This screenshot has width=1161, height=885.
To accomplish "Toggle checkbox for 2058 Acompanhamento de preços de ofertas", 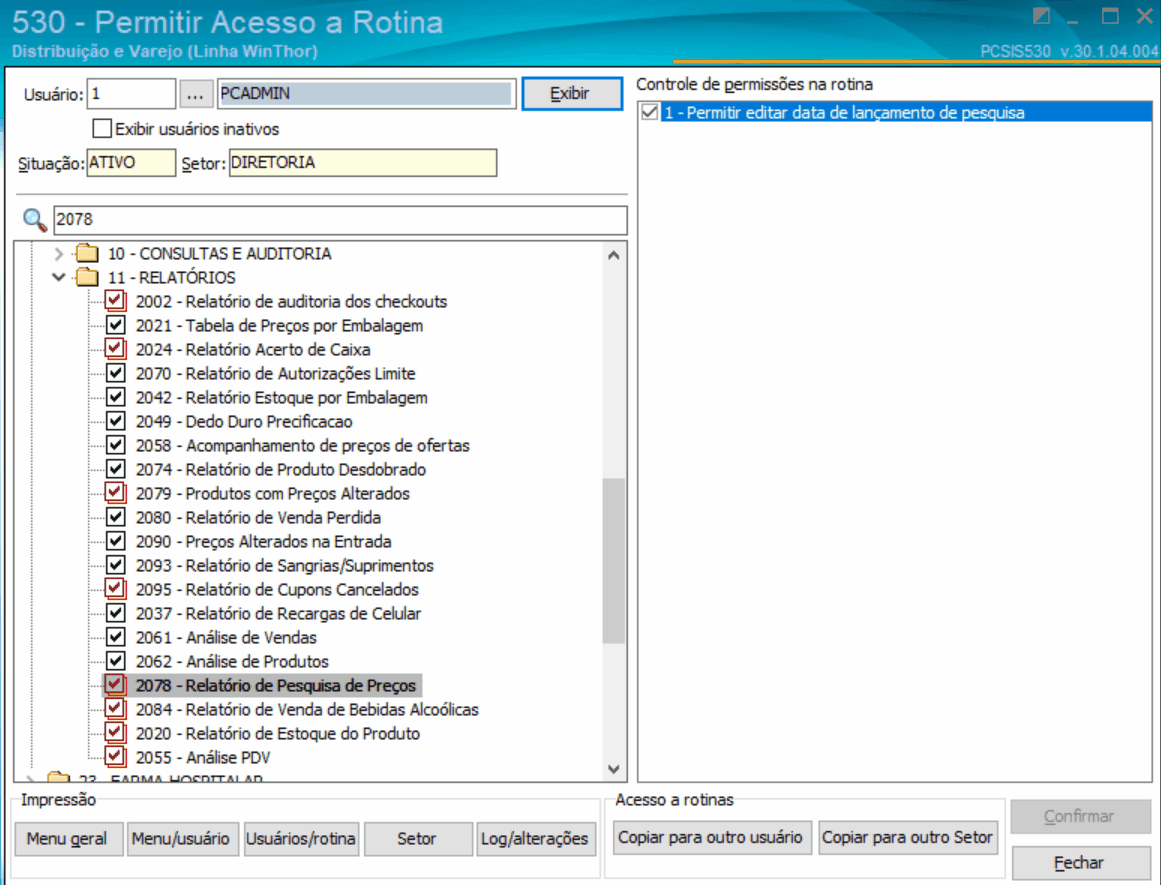I will click(116, 445).
